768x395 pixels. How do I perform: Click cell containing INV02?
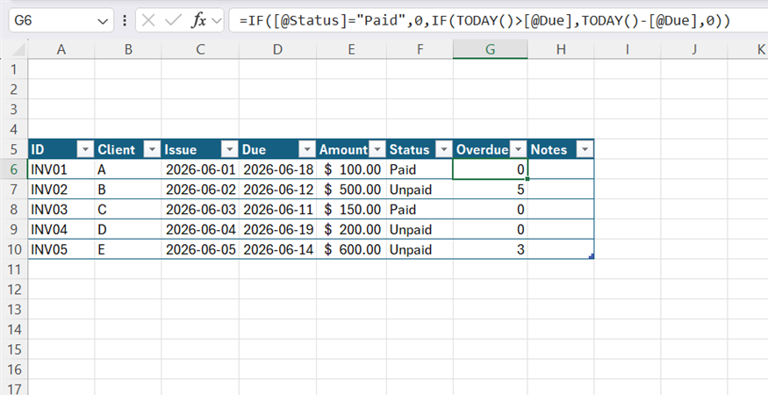(x=61, y=190)
